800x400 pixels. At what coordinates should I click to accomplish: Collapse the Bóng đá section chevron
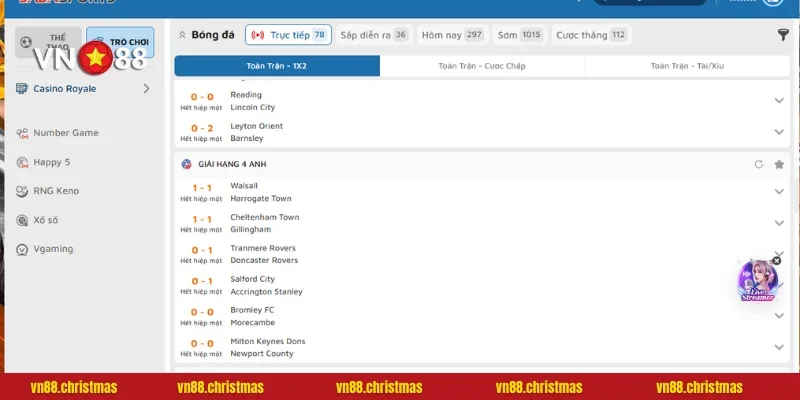point(182,35)
